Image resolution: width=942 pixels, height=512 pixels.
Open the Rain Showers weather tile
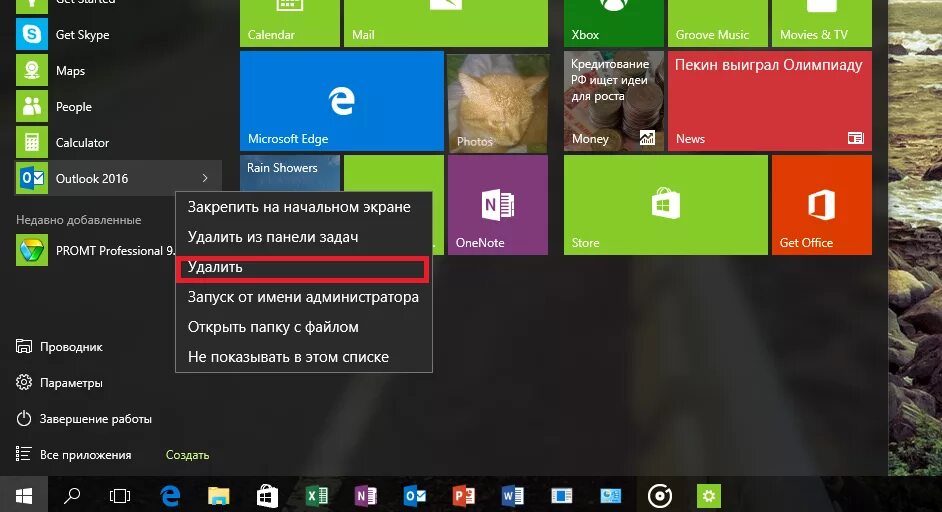(x=290, y=173)
